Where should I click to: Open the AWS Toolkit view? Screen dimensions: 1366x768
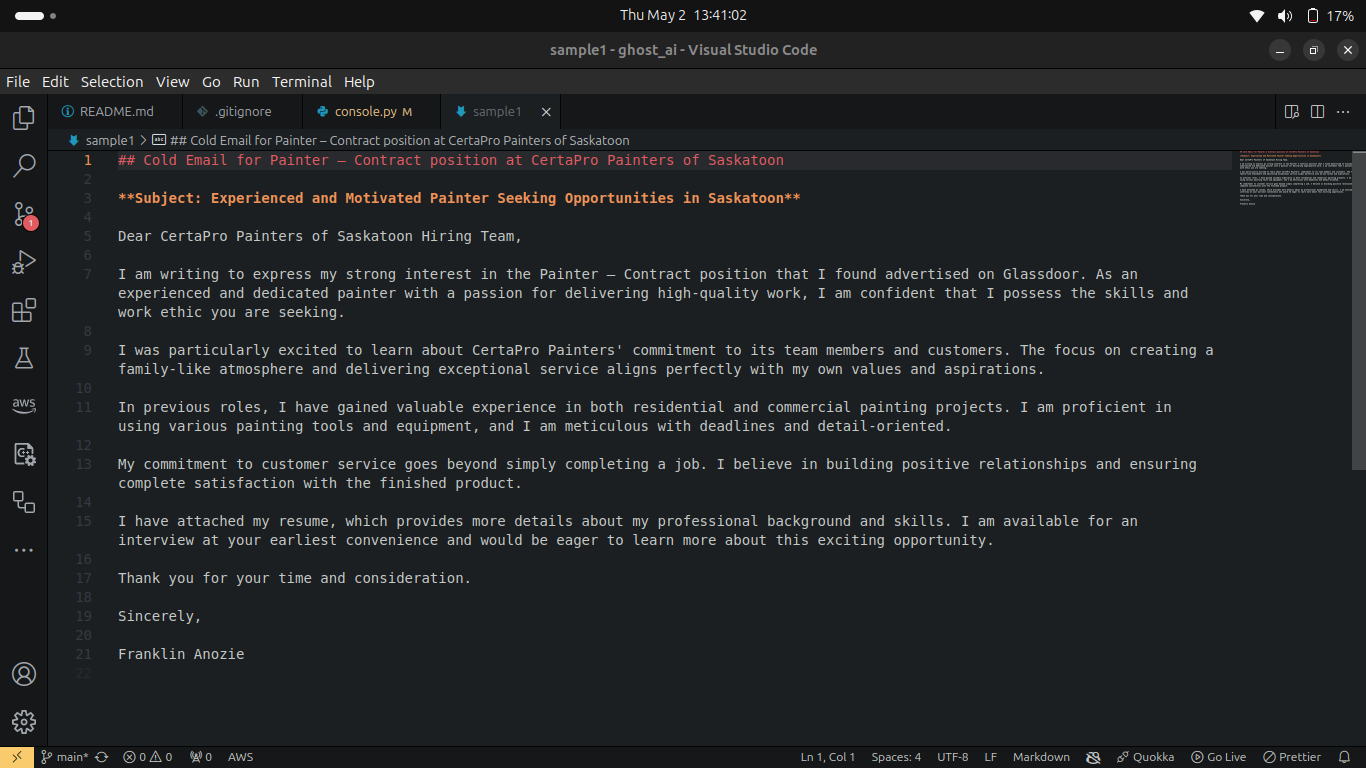pyautogui.click(x=24, y=405)
